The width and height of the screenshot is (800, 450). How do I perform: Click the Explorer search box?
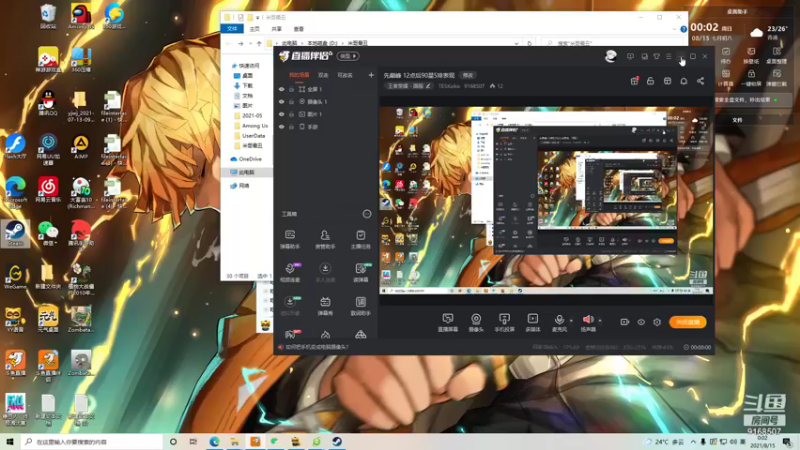(x=611, y=43)
